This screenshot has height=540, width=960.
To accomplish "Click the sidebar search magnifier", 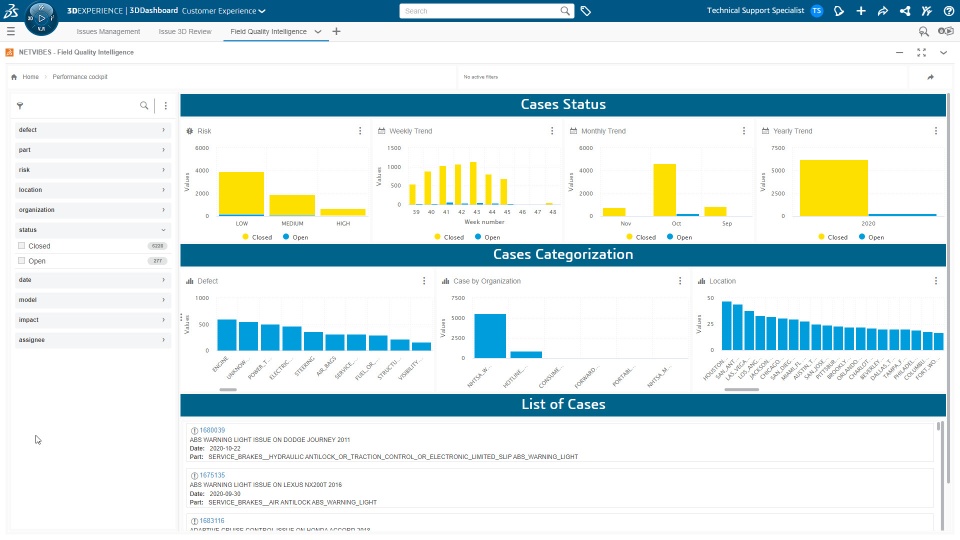I will click(144, 106).
